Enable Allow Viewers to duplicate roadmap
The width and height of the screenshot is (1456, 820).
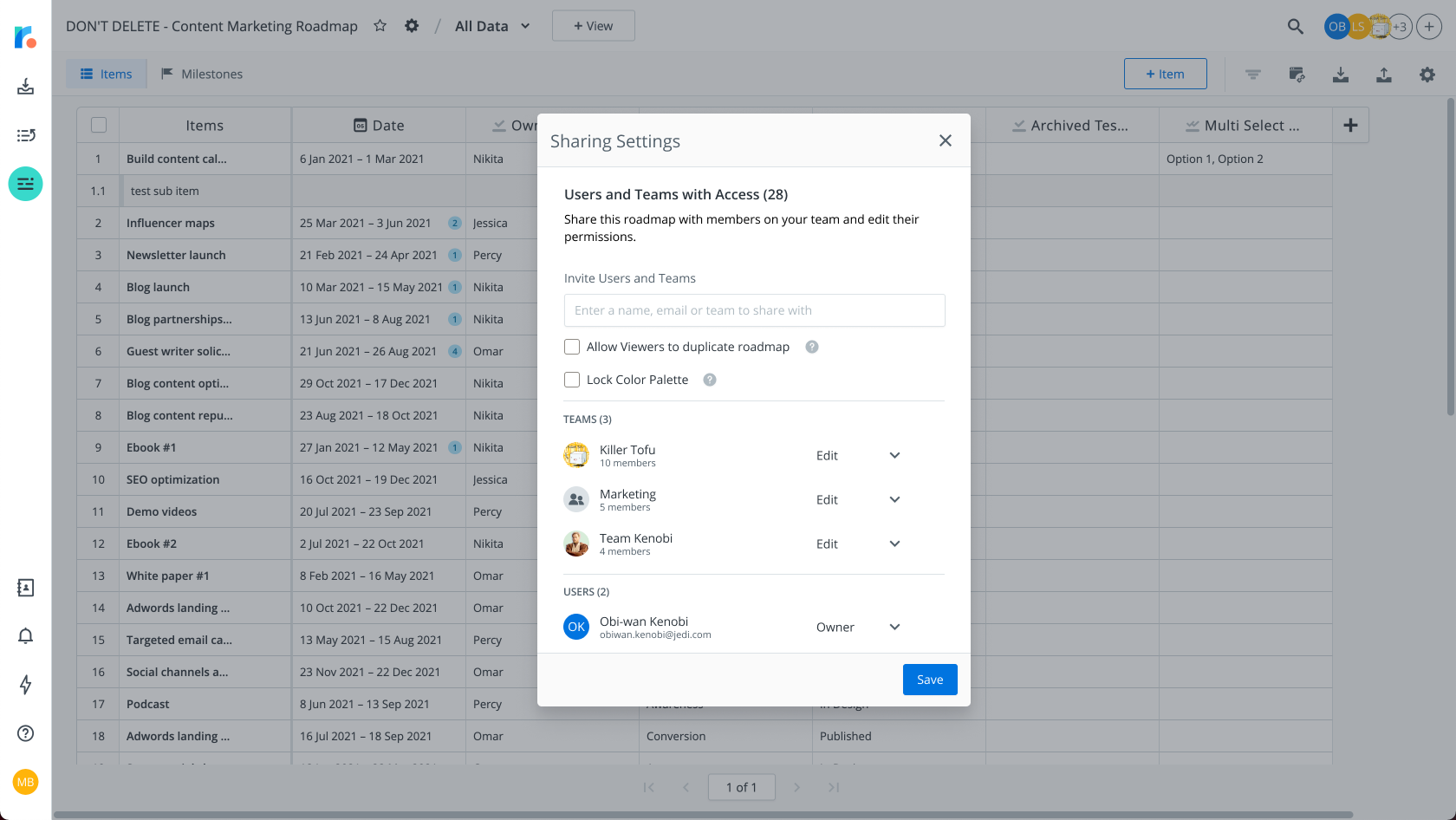point(572,346)
